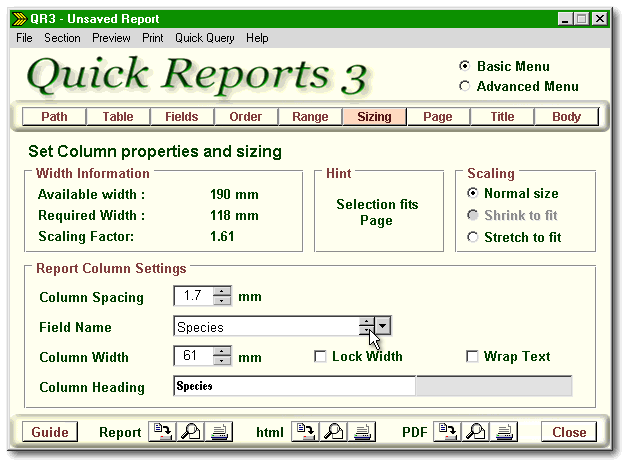Decrease Column Width with down arrow
Viewport: 628px width, 466px height.
click(222, 360)
